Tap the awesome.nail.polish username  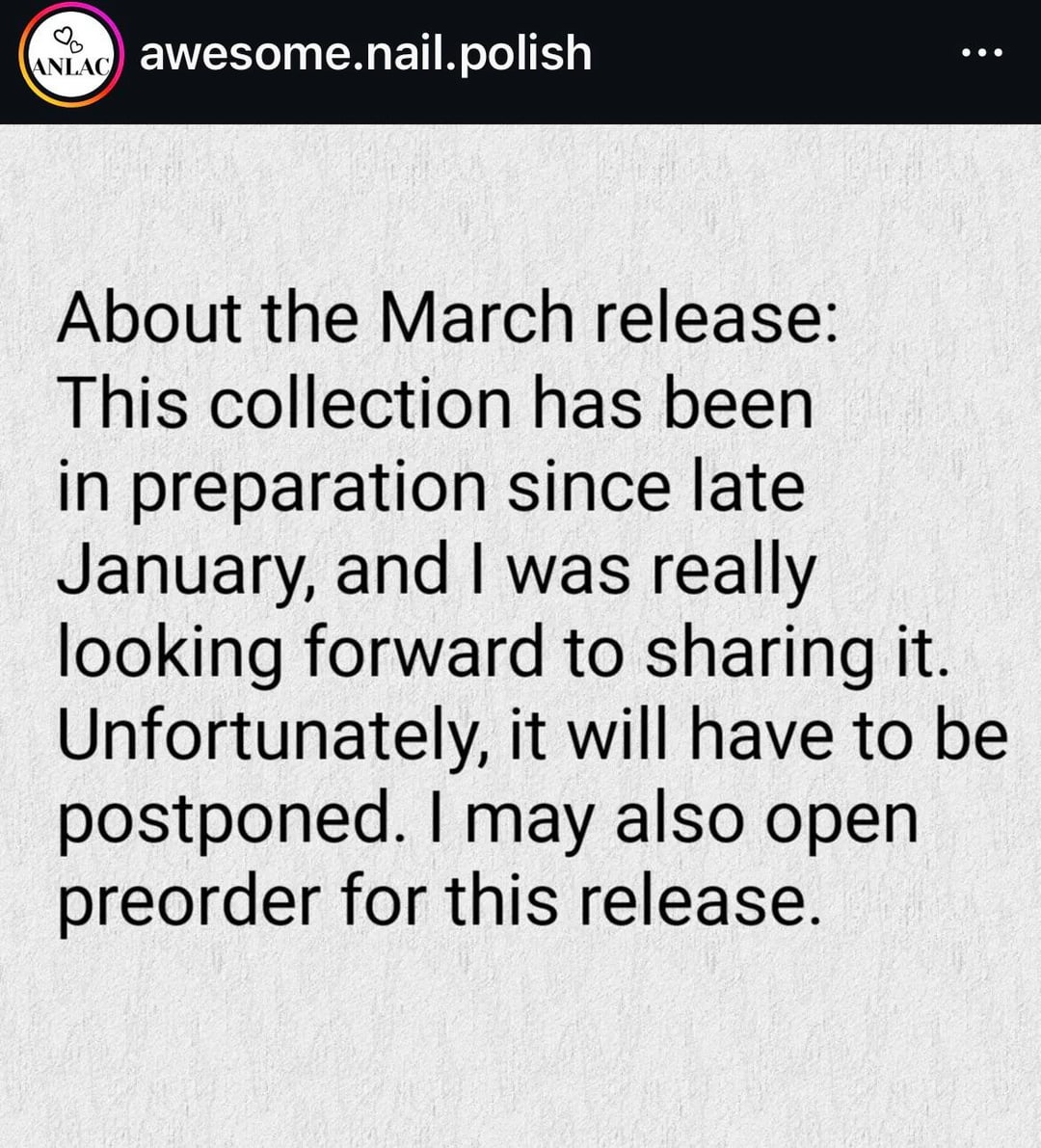365,53
